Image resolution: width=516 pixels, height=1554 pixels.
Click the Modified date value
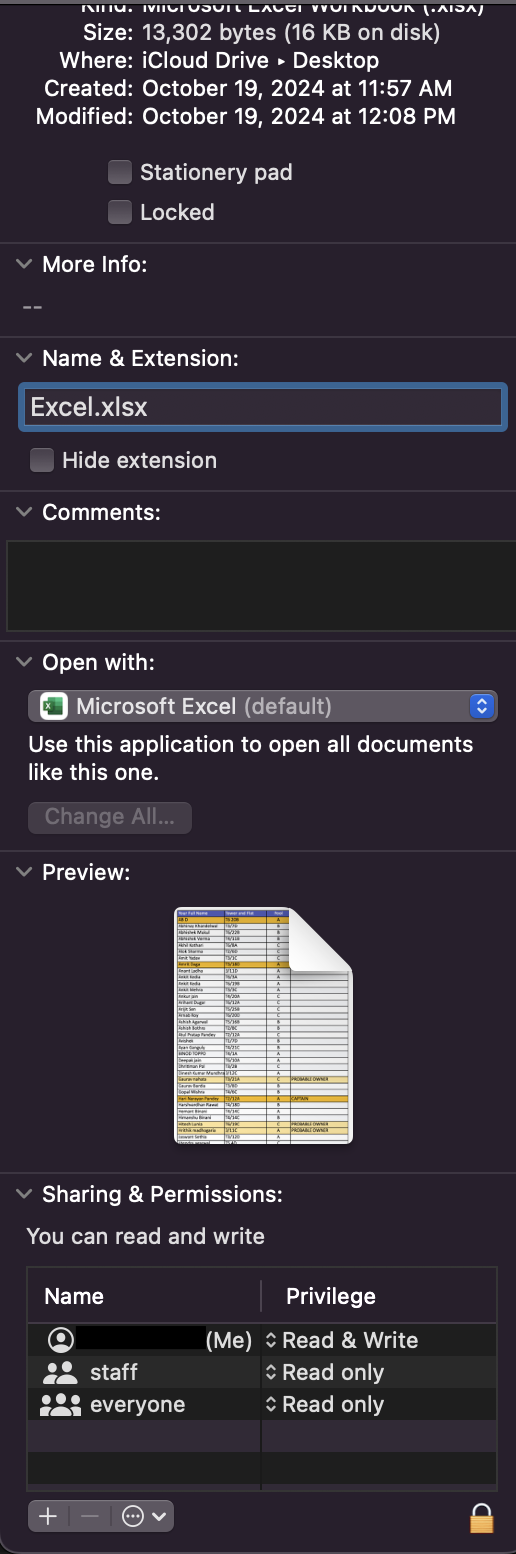coord(299,116)
